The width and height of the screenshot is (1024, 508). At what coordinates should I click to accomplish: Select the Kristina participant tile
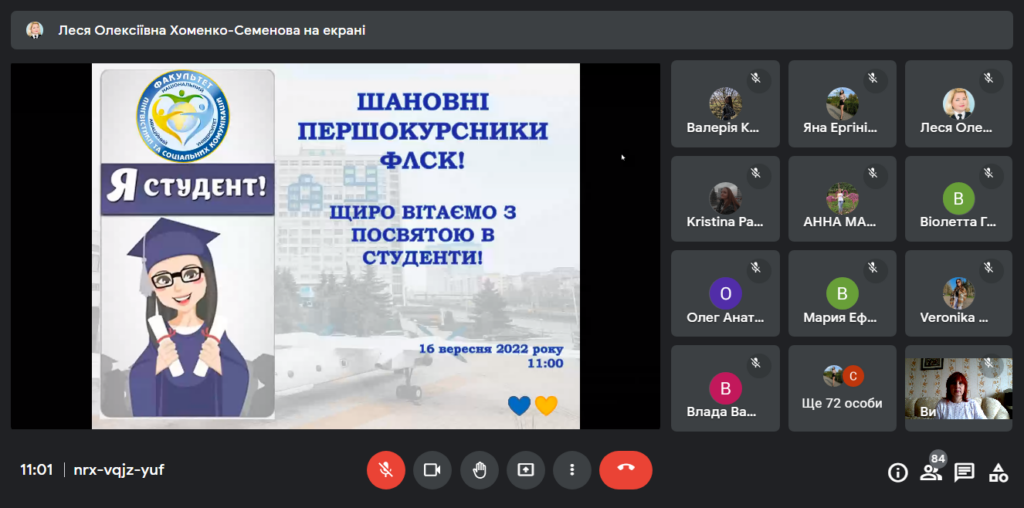coord(725,198)
